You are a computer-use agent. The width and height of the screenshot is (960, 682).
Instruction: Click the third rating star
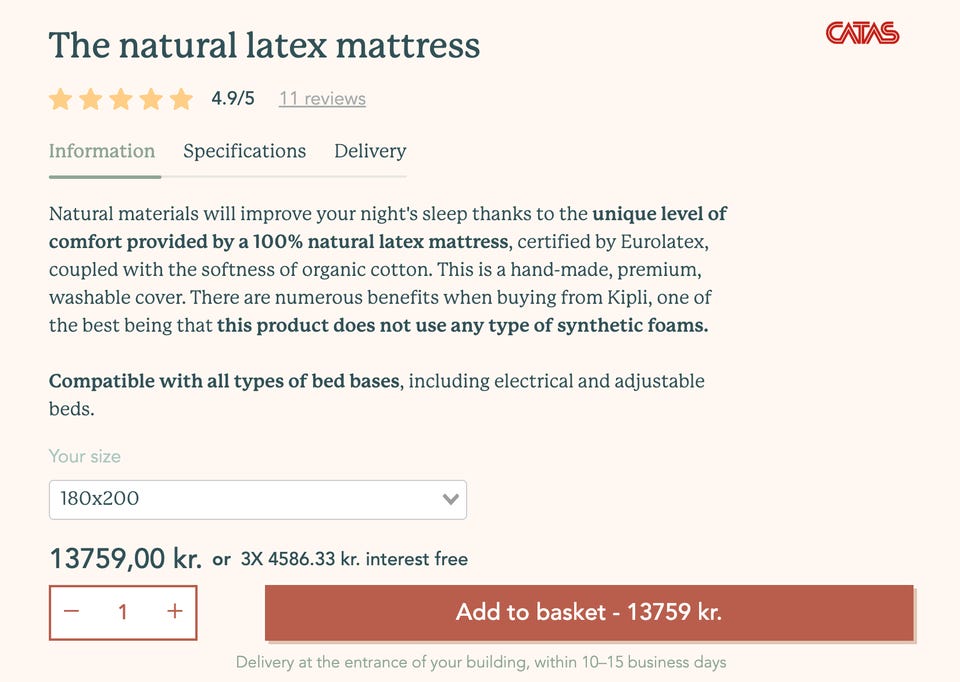point(121,99)
